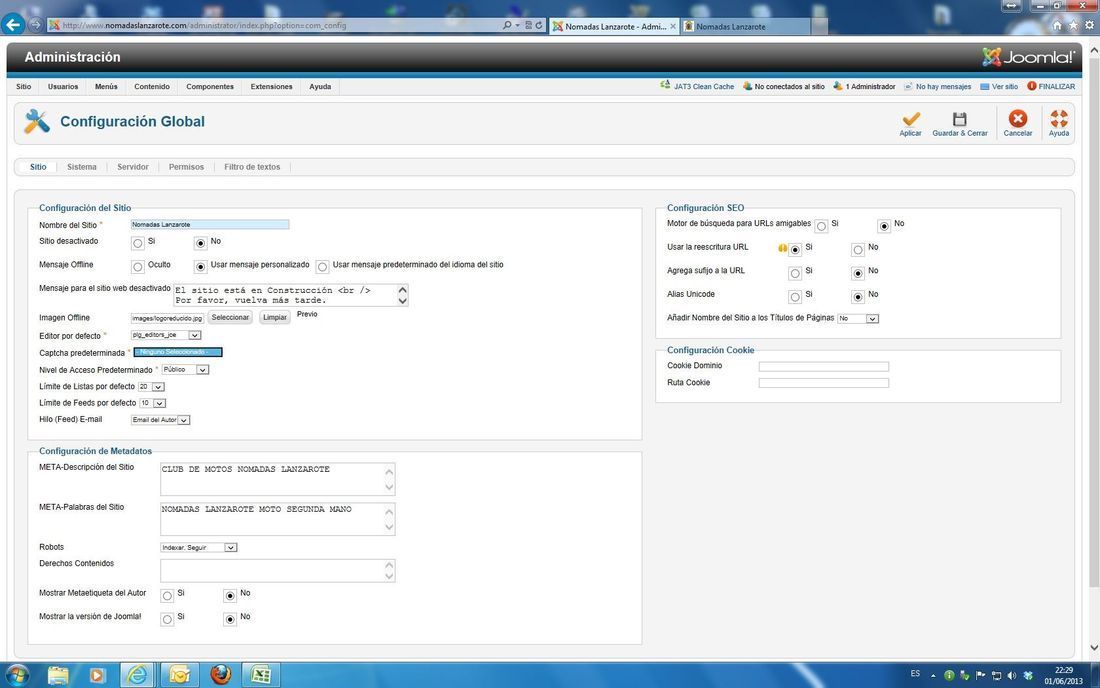This screenshot has width=1100, height=688.
Task: Open Hilo (Feed) E-mail dropdown
Action: click(161, 420)
